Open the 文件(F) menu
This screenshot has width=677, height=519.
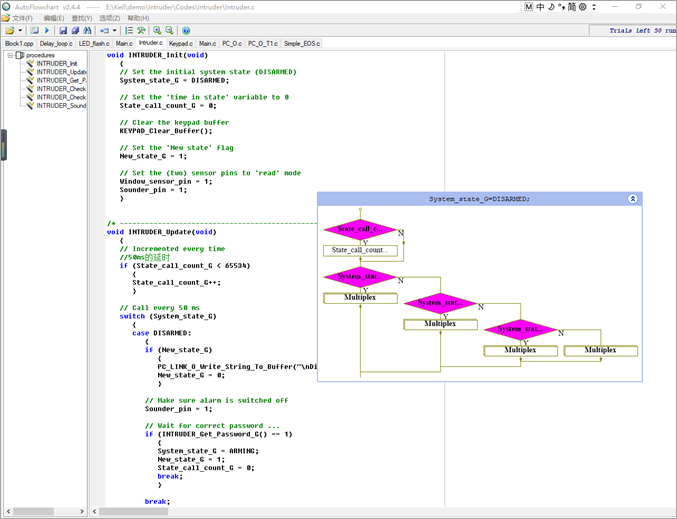coord(20,18)
